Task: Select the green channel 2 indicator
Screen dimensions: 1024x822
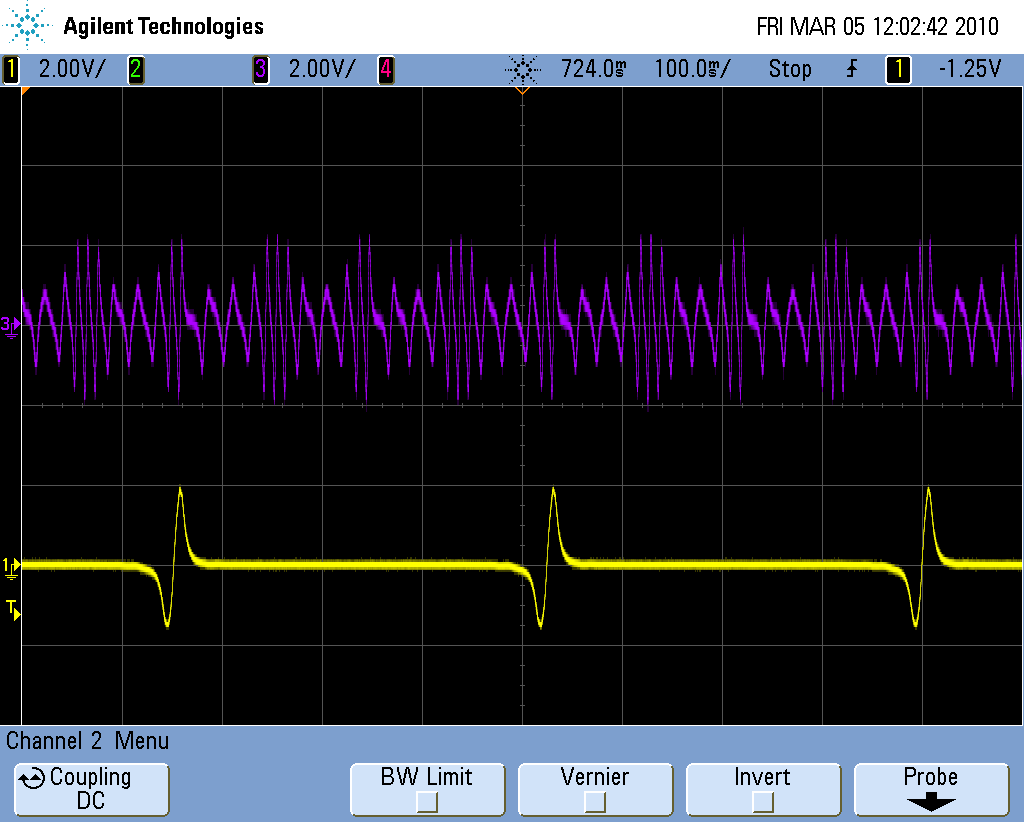Action: click(x=135, y=70)
